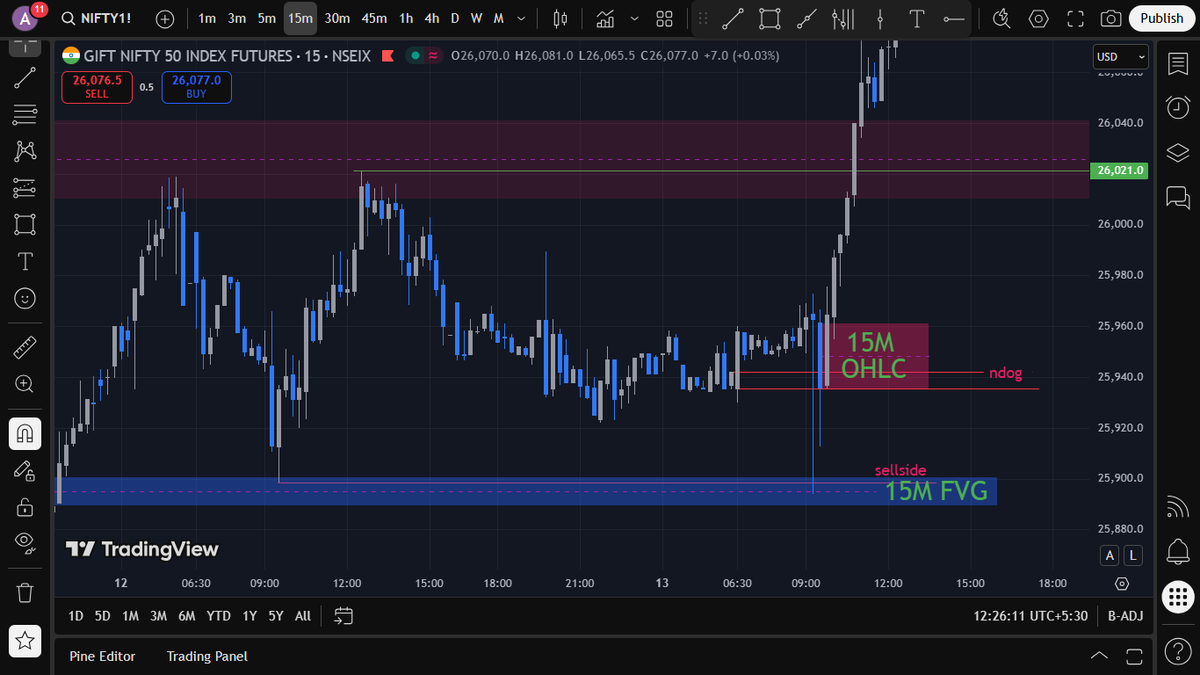Select the vertical line tool in favorites toolbar
The width and height of the screenshot is (1200, 675).
pos(880,19)
